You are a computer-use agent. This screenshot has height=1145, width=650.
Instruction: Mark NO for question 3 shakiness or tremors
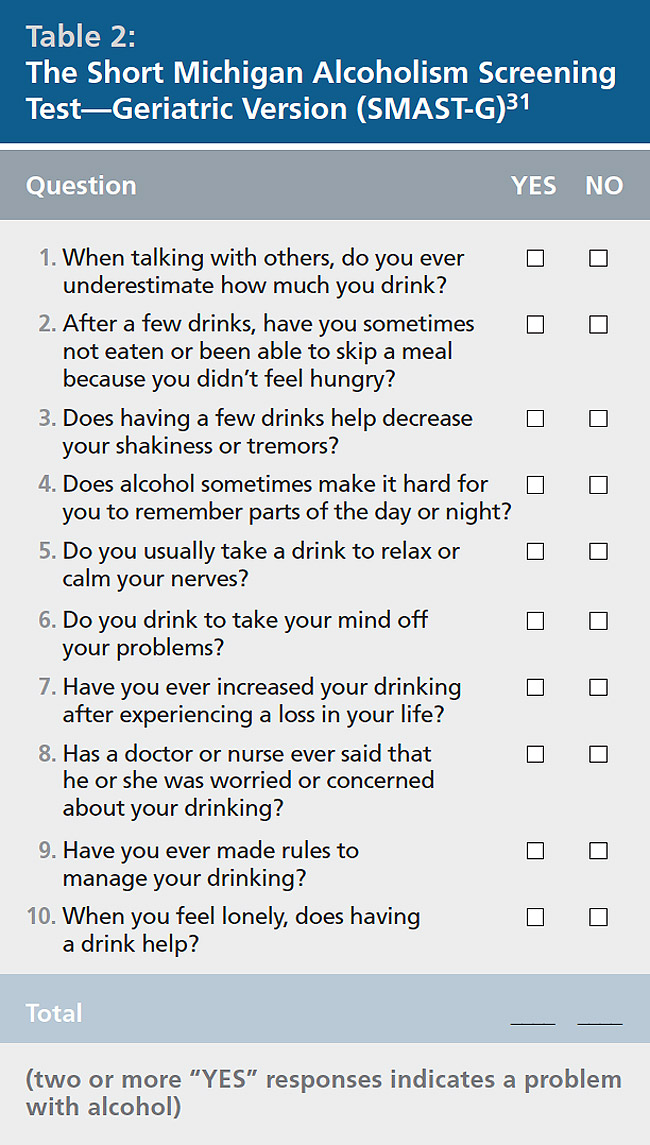pyautogui.click(x=598, y=418)
